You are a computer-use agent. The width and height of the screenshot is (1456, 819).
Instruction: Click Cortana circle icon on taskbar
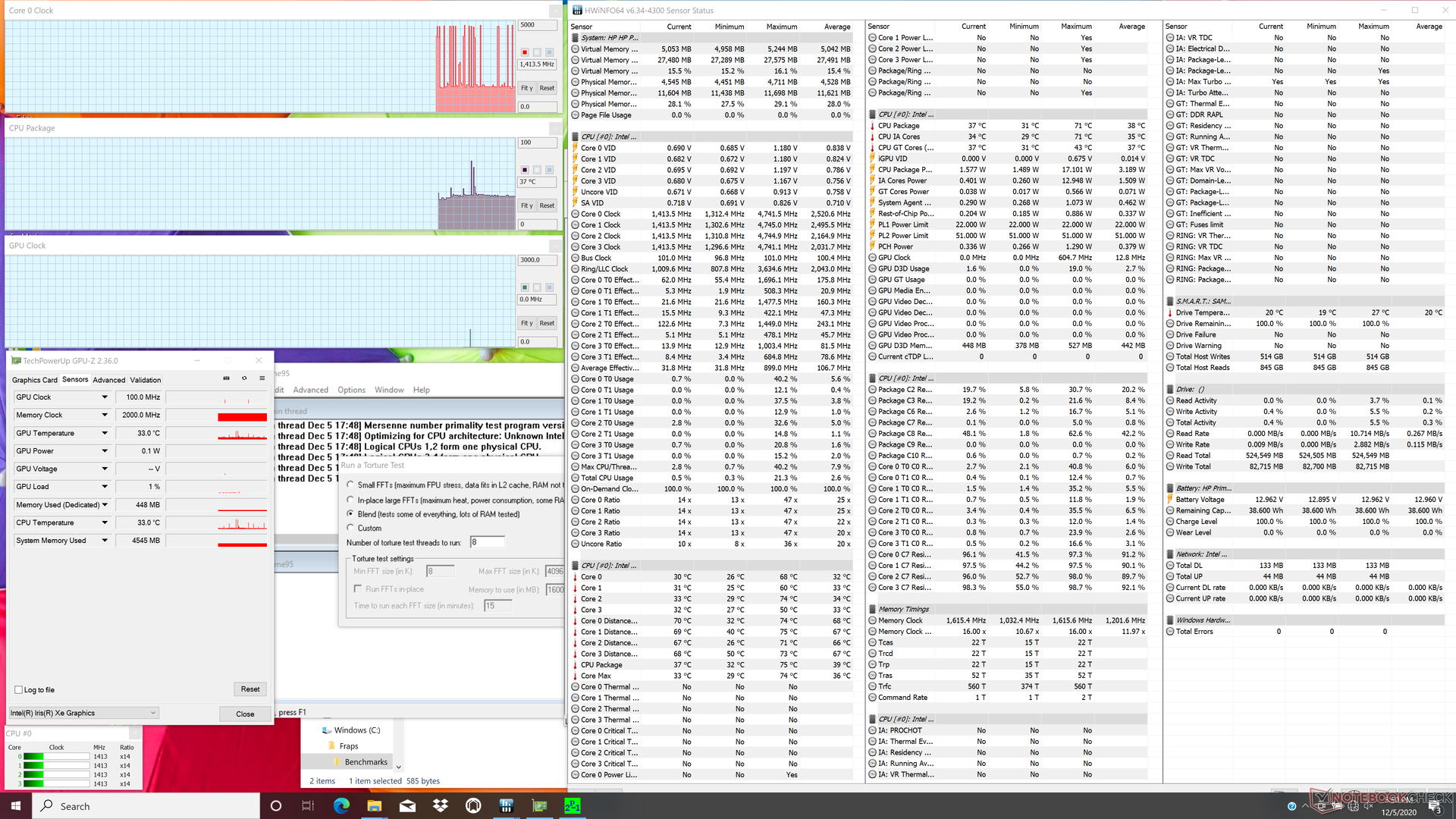(x=276, y=805)
